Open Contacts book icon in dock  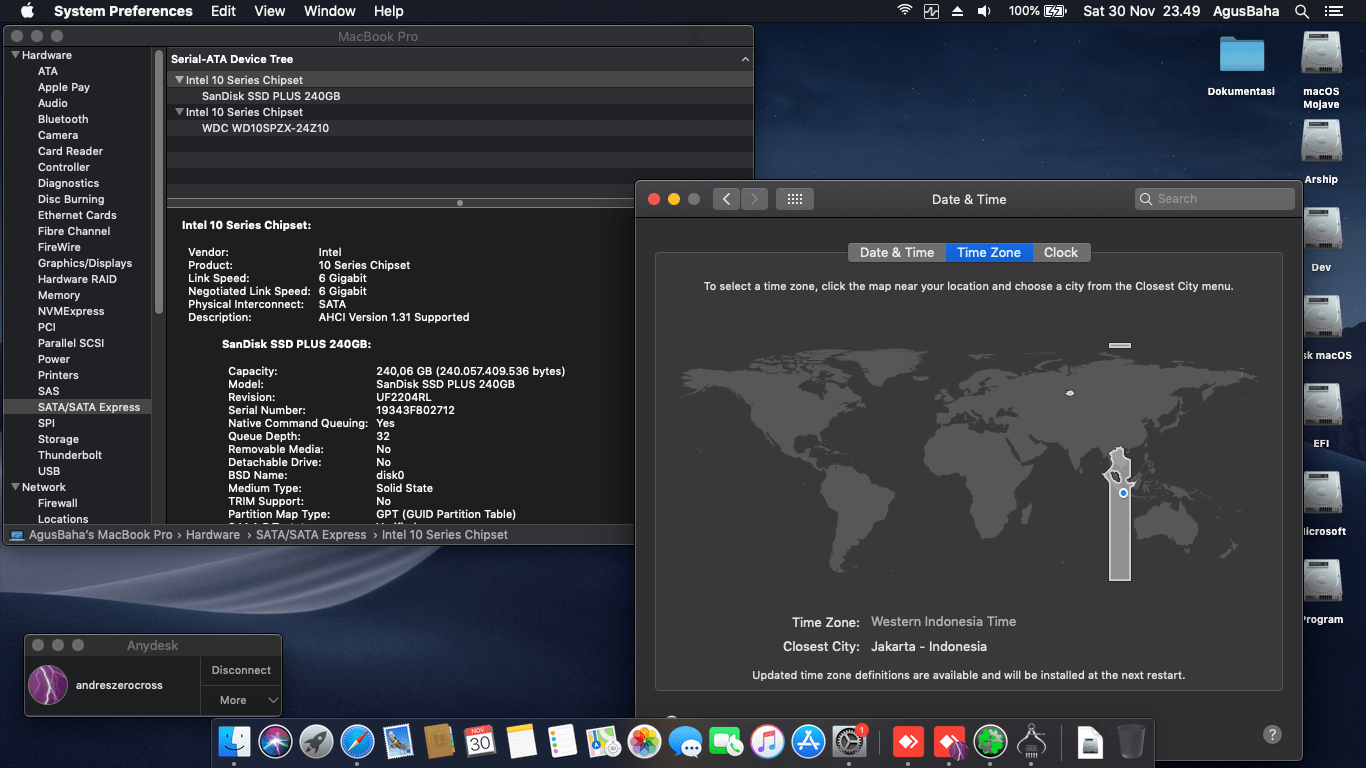tap(439, 741)
